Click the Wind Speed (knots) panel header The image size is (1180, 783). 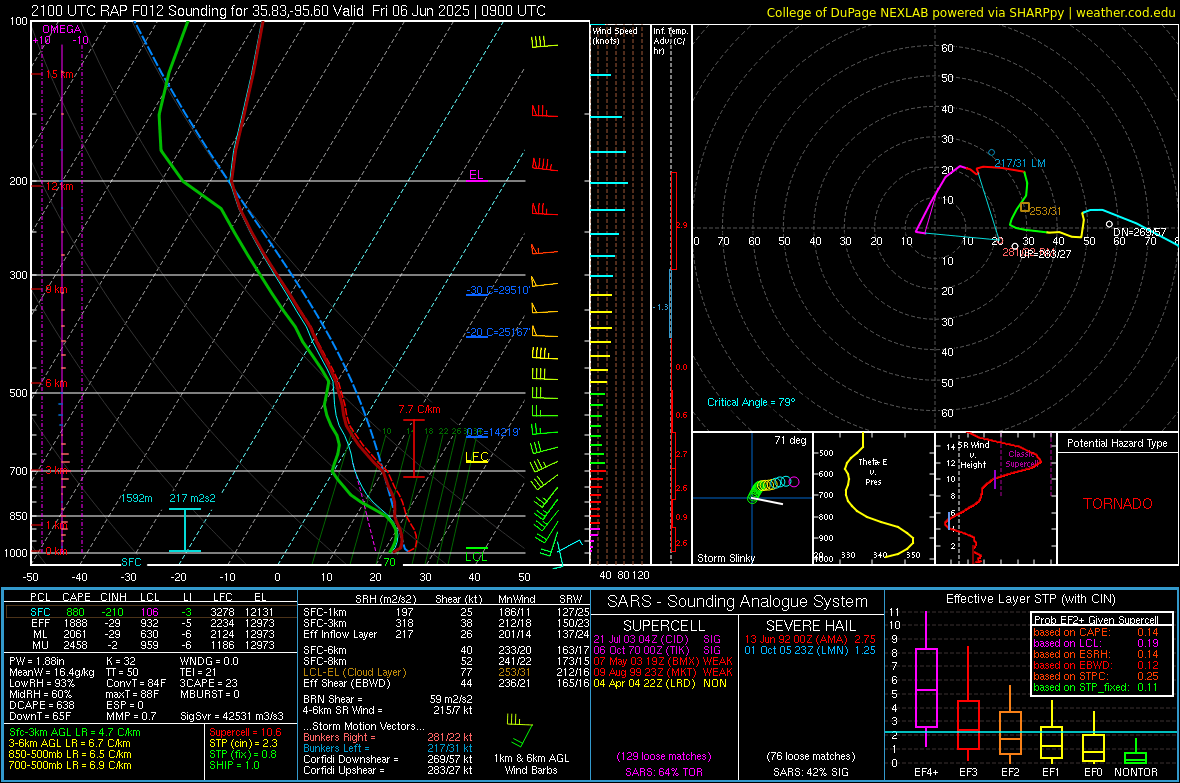[615, 35]
